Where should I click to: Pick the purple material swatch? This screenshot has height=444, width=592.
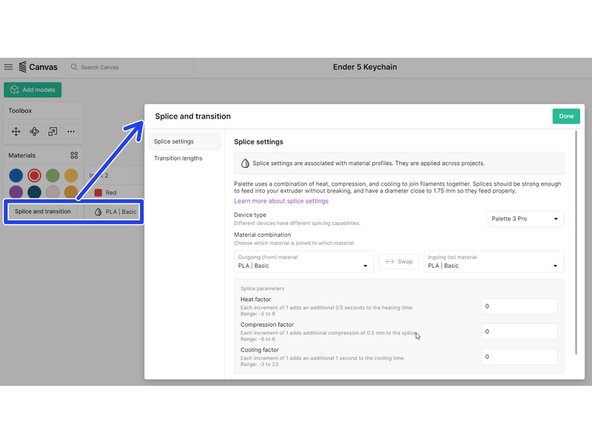[x=16, y=192]
